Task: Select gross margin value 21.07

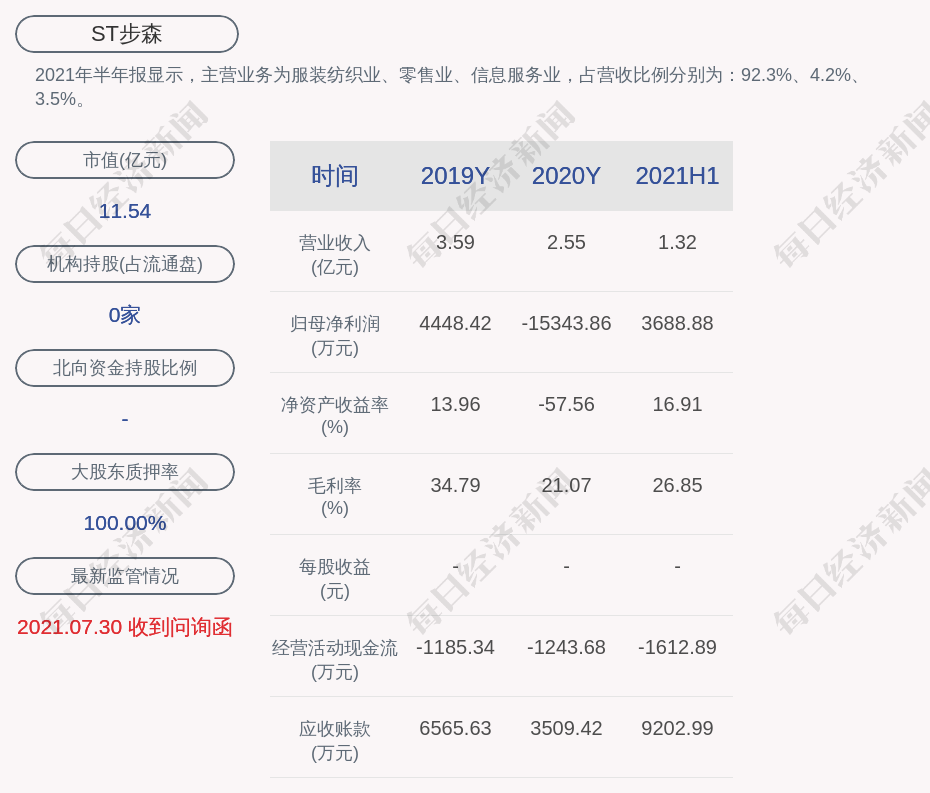Action: click(566, 485)
